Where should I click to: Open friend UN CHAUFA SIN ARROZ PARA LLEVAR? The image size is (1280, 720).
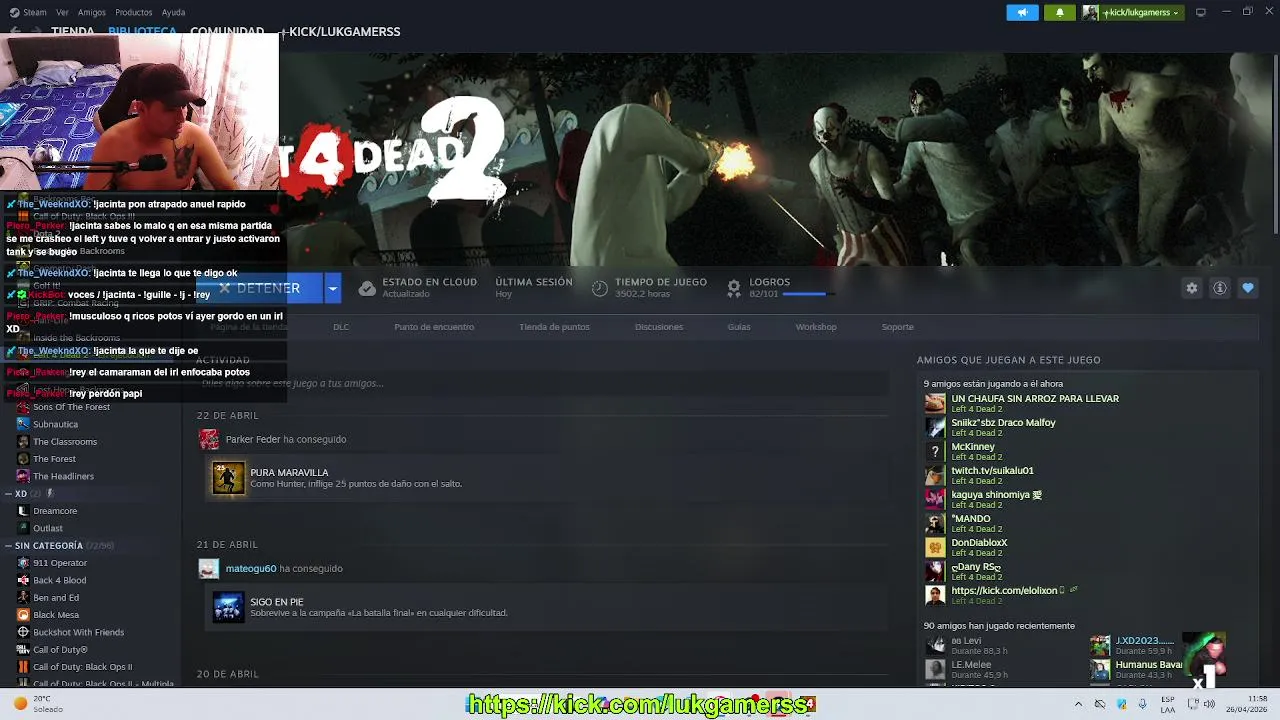pyautogui.click(x=1035, y=399)
